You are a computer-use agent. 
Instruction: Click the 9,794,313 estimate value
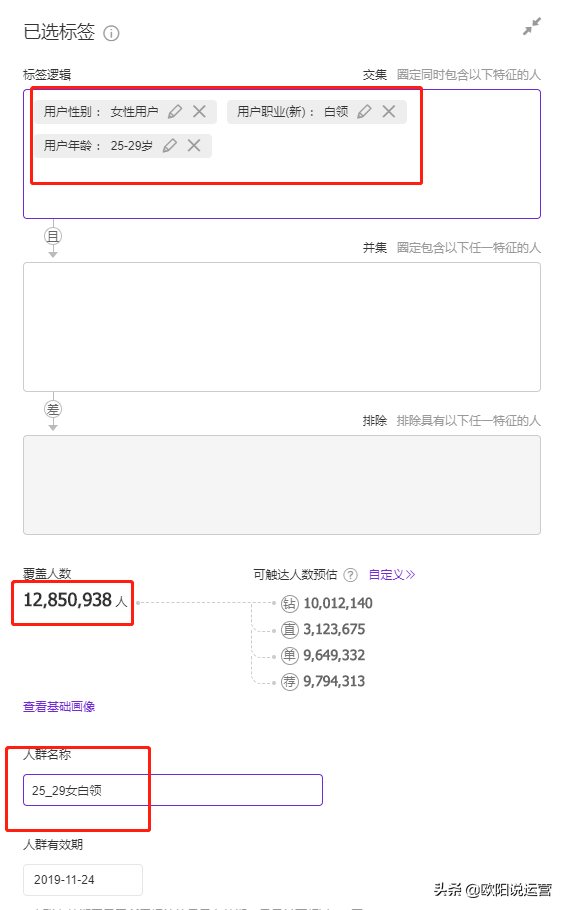click(x=334, y=681)
